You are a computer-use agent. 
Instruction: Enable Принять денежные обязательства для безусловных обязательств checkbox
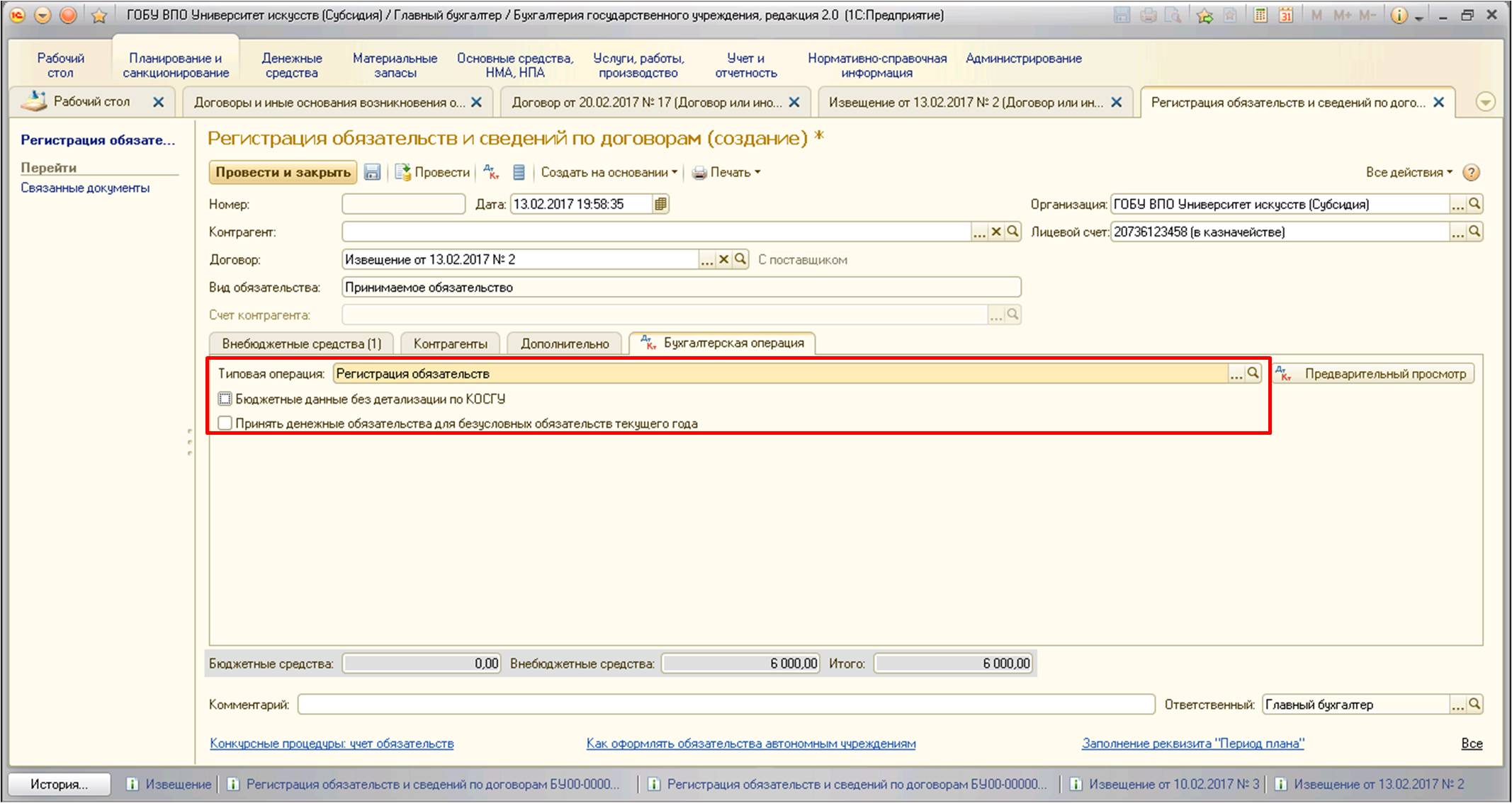point(225,423)
